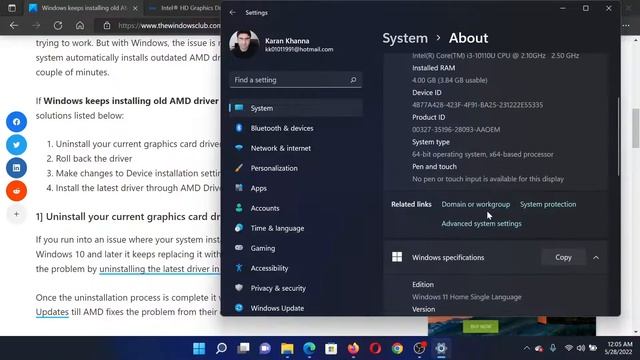Open taskbar Search
The width and height of the screenshot is (640, 360).
[x=221, y=348]
